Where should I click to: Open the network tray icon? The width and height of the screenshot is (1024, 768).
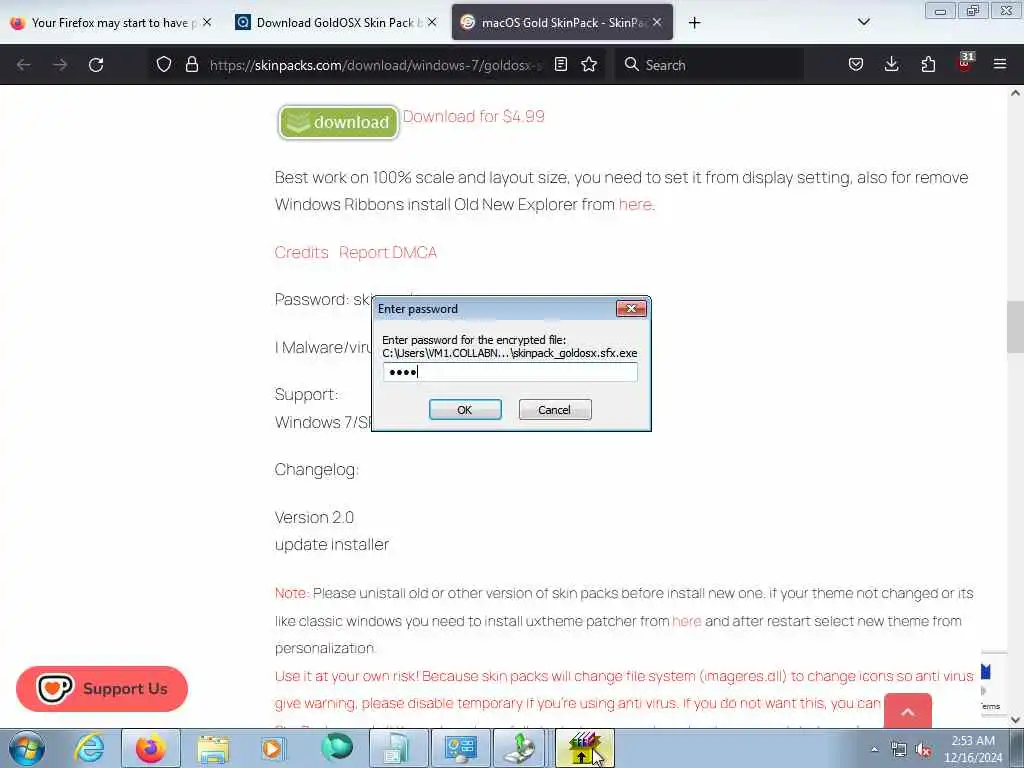click(x=899, y=750)
